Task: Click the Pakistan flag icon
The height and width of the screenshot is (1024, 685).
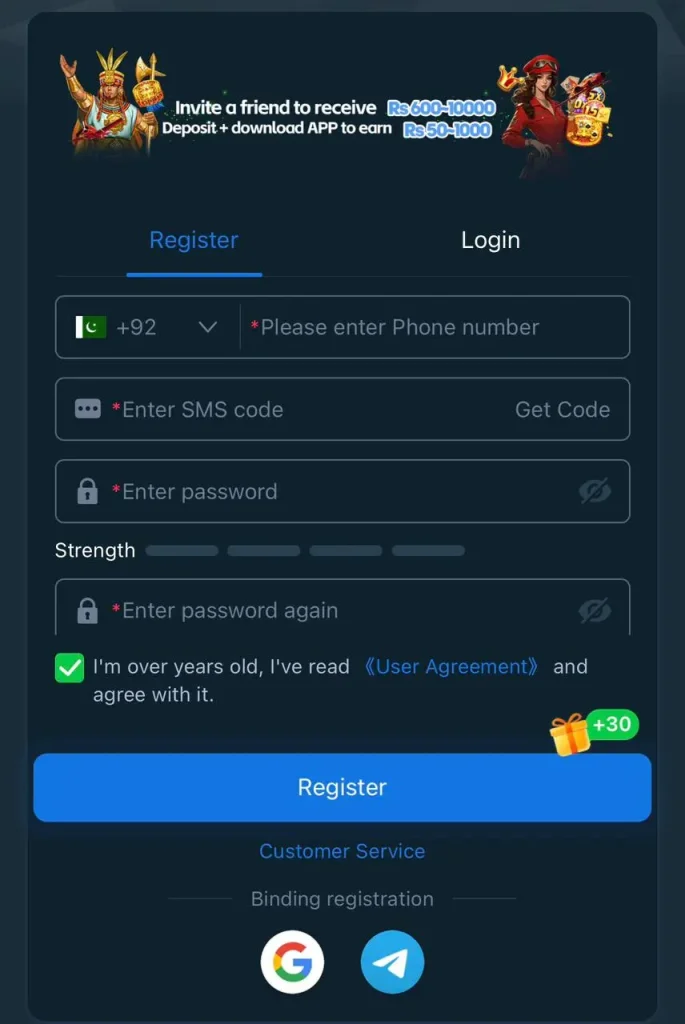Action: tap(91, 327)
